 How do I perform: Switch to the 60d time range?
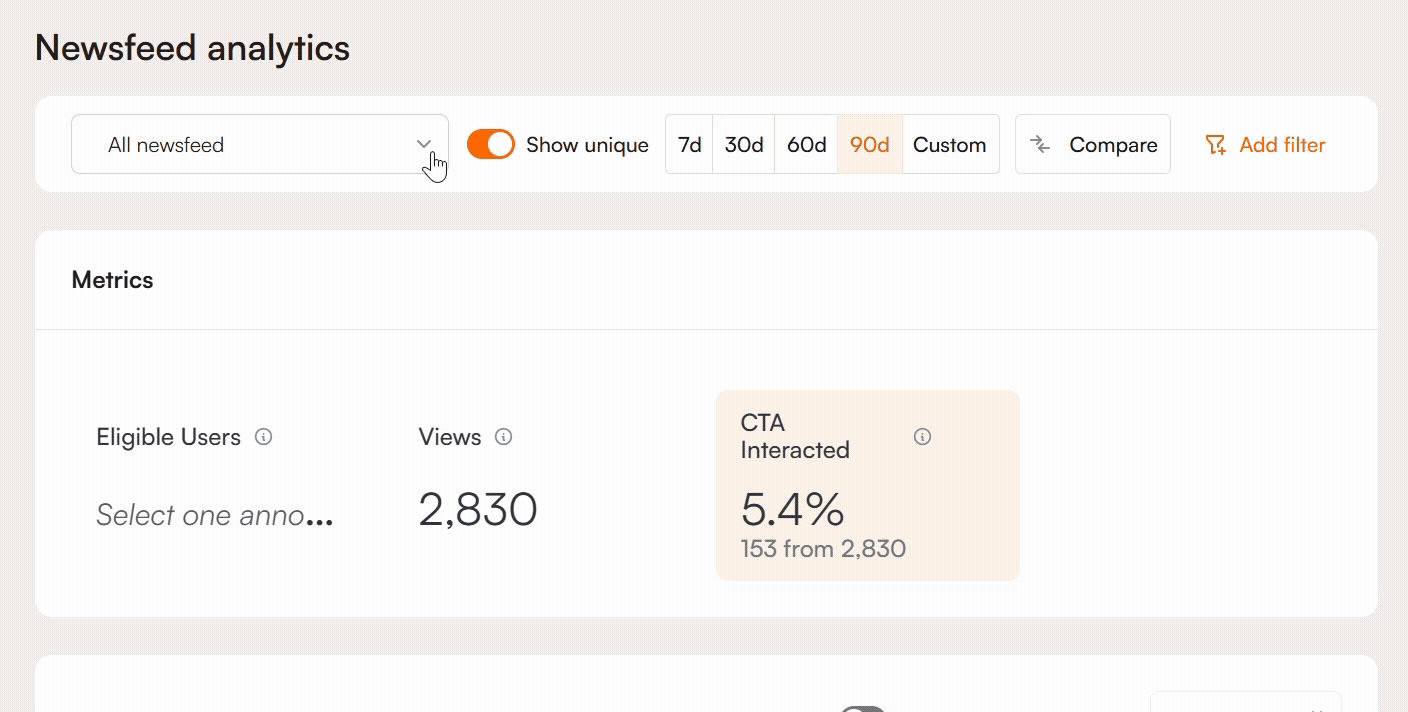tap(806, 145)
